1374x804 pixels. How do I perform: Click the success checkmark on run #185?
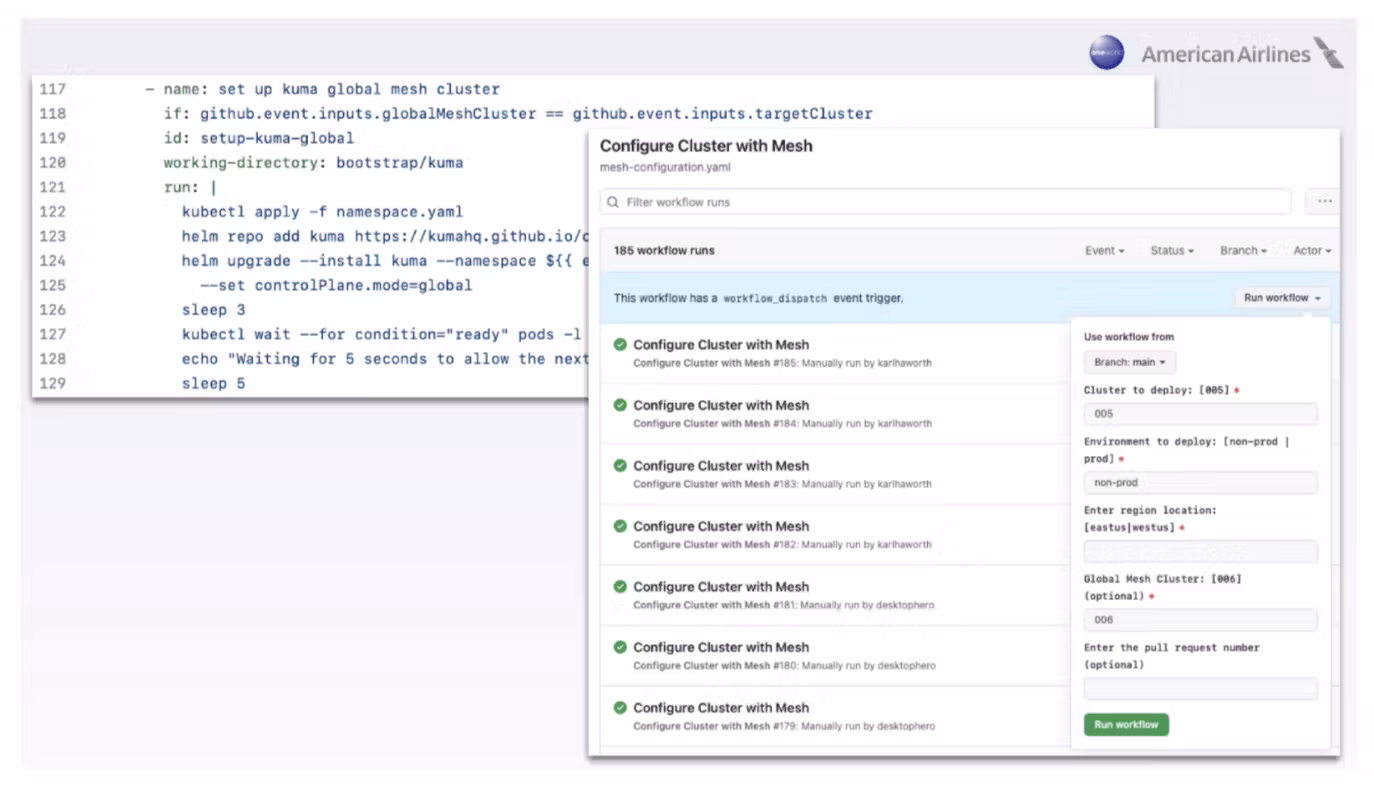click(x=620, y=345)
